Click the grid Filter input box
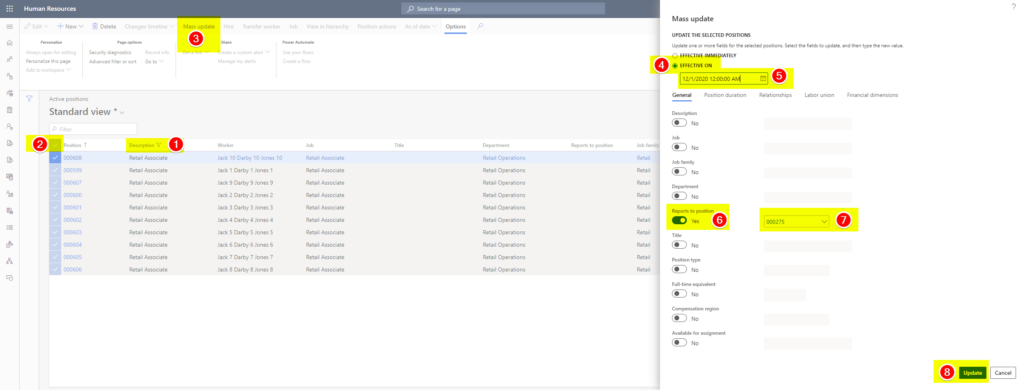 click(93, 129)
